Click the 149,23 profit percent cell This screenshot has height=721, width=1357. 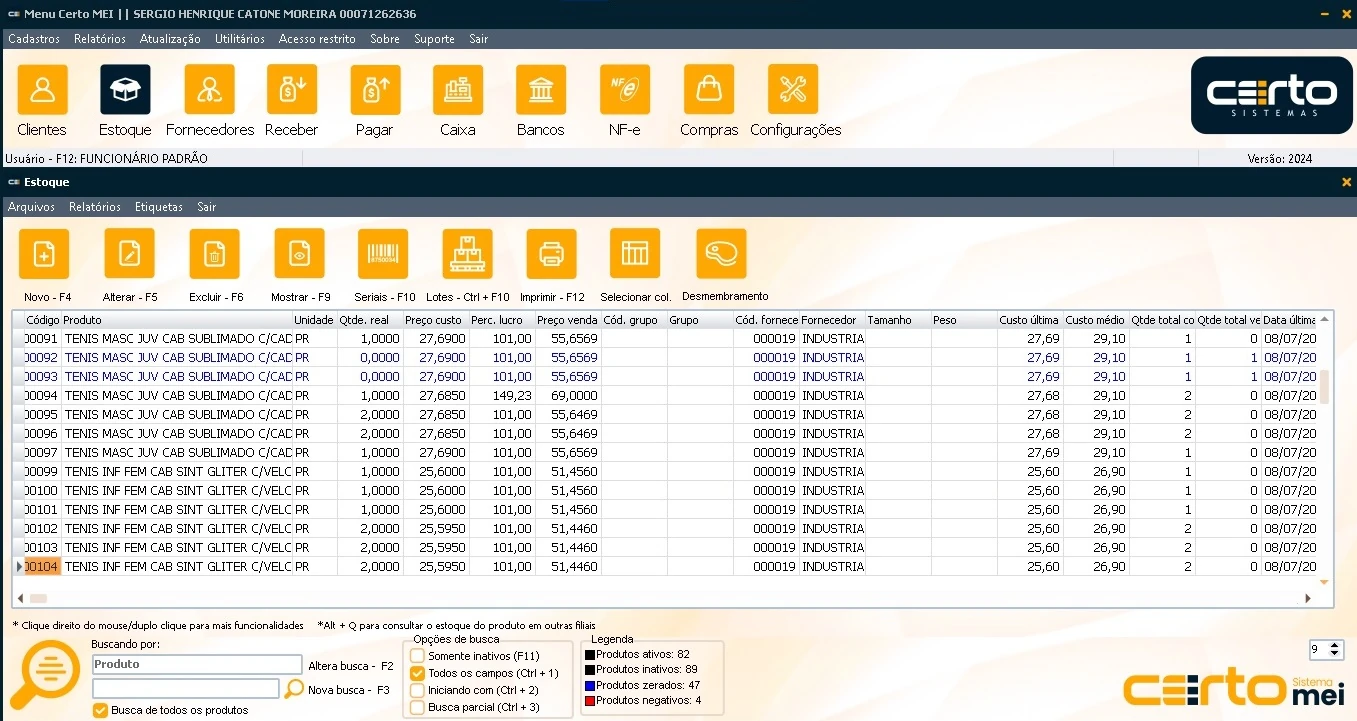point(501,396)
